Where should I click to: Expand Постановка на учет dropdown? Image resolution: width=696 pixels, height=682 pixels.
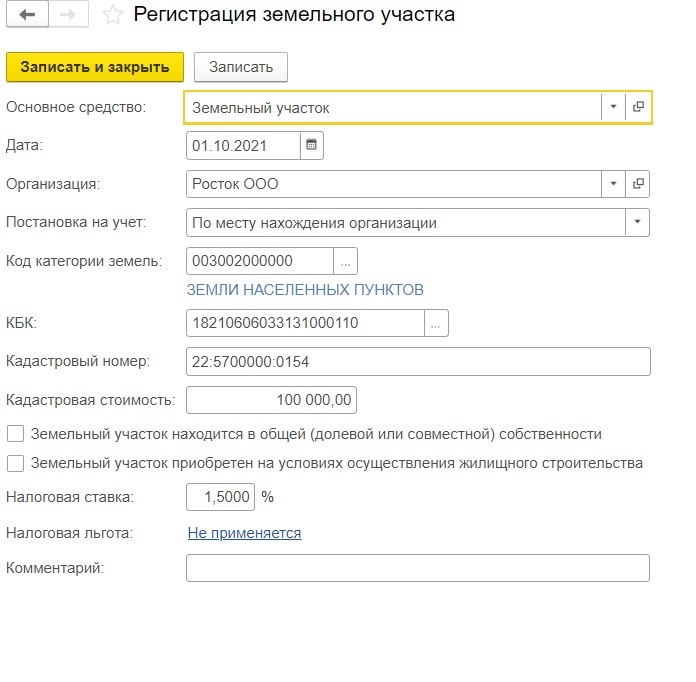coord(637,222)
